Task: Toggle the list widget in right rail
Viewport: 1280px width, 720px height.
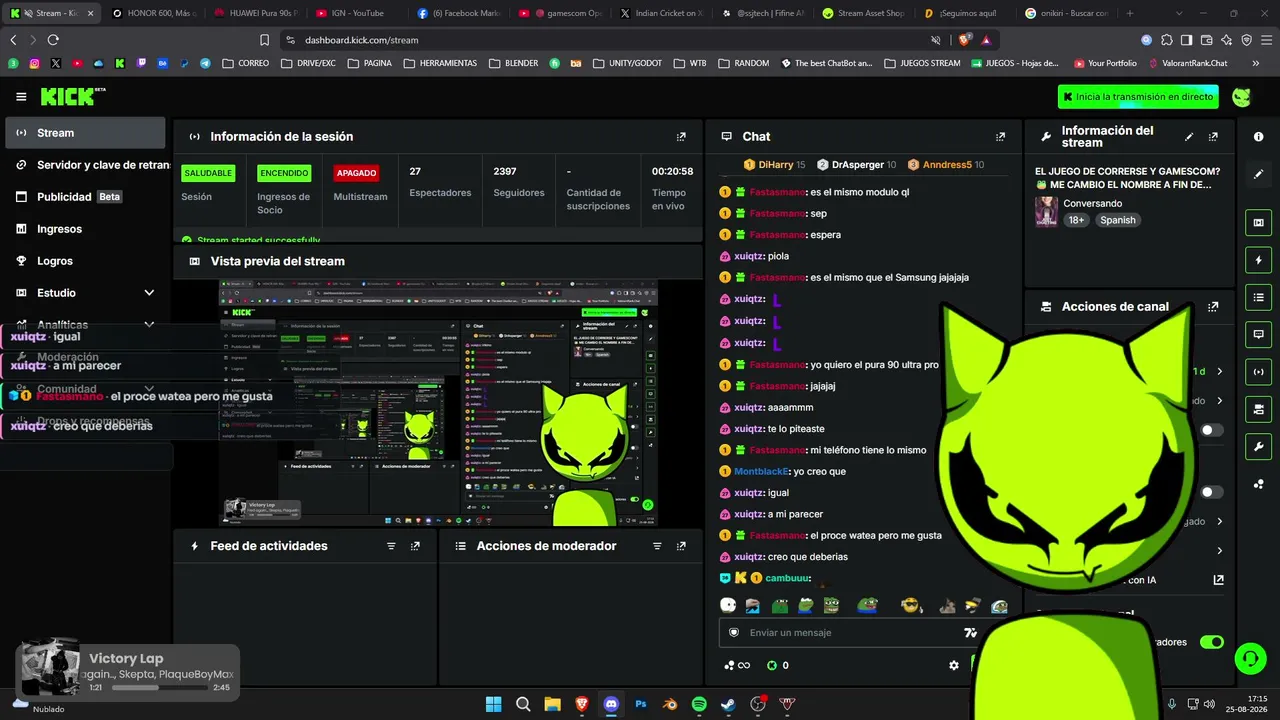Action: click(x=1258, y=297)
